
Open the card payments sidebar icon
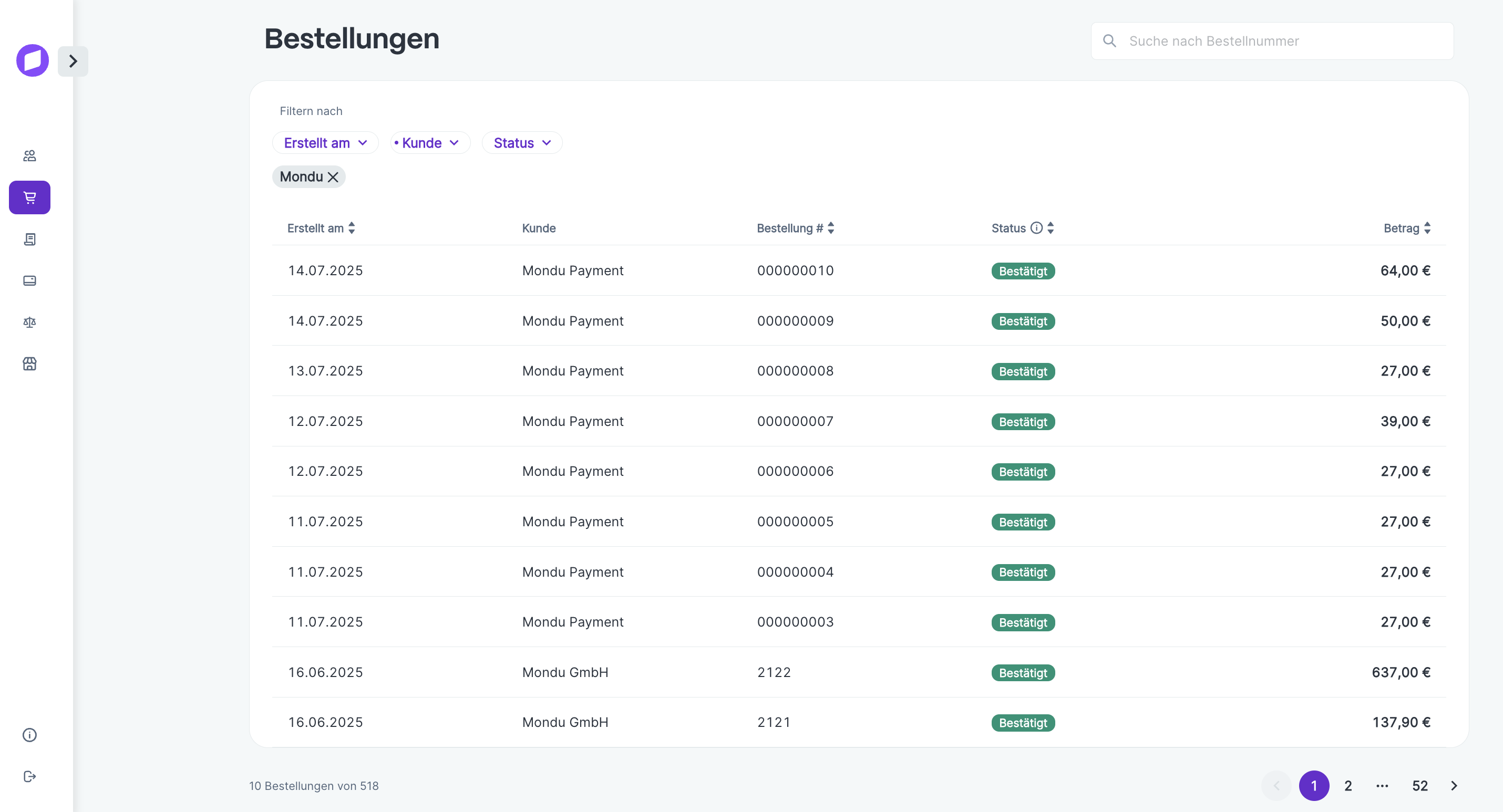pyautogui.click(x=30, y=280)
